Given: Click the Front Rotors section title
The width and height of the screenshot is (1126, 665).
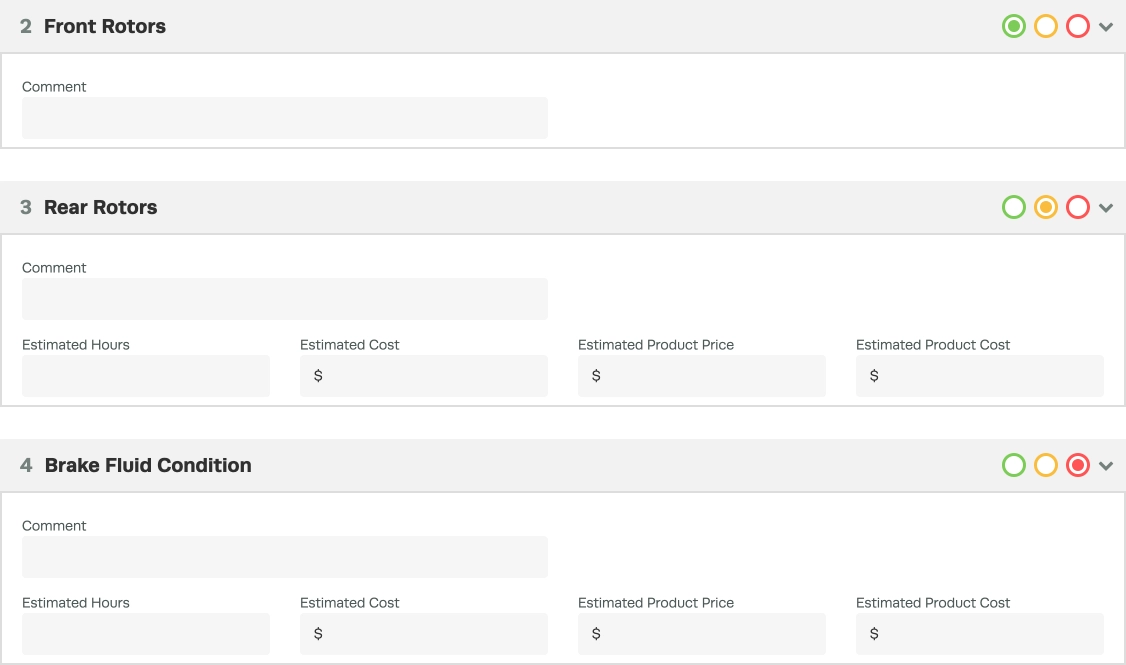Looking at the screenshot, I should (x=105, y=27).
